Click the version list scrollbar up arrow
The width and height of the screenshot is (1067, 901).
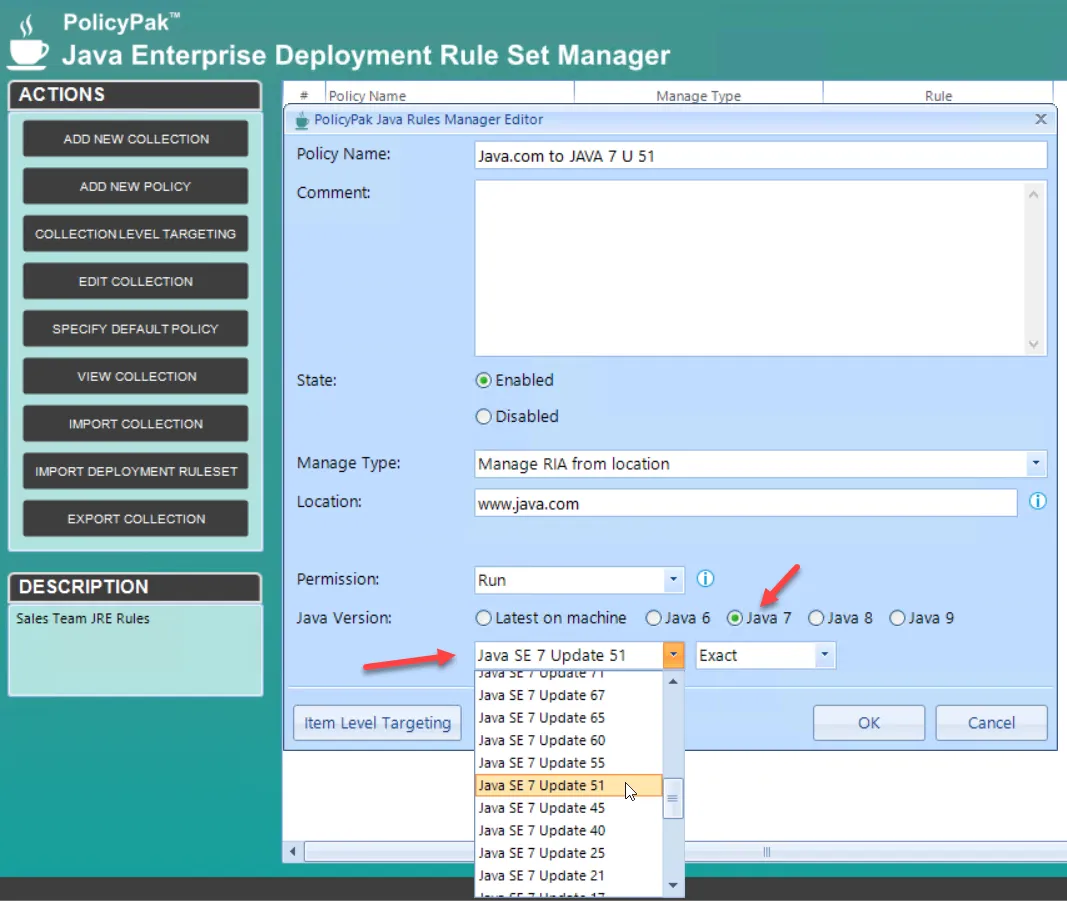click(673, 682)
